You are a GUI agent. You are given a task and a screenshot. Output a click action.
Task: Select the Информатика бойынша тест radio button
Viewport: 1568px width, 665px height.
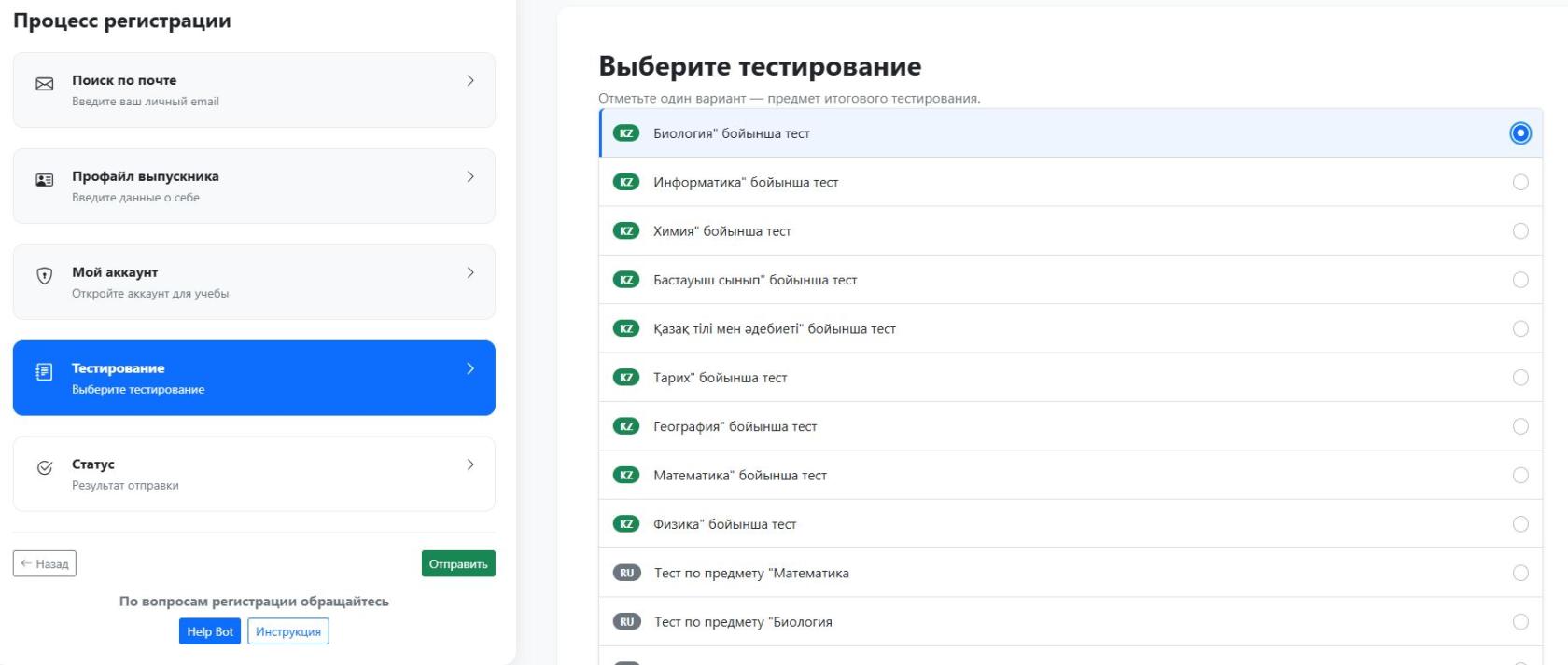click(x=1520, y=182)
